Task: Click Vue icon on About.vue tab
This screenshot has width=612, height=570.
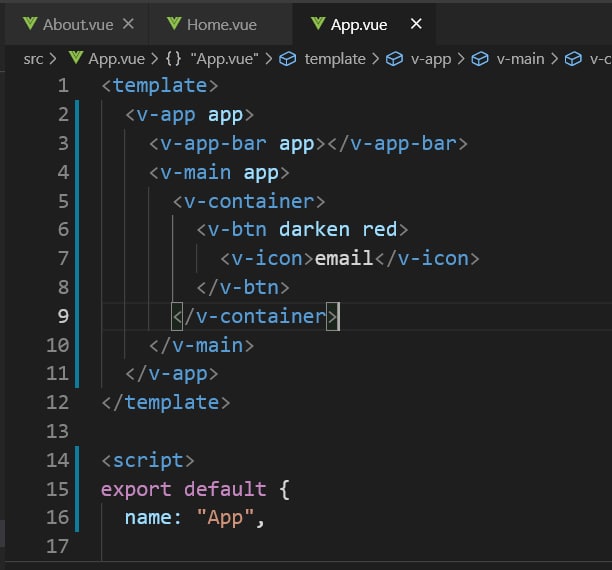Action: (x=30, y=24)
